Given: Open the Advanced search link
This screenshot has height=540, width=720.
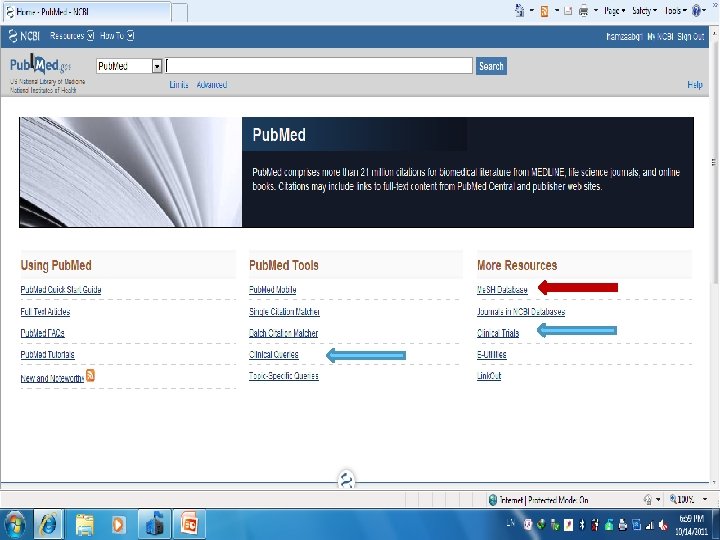Looking at the screenshot, I should click(x=212, y=84).
